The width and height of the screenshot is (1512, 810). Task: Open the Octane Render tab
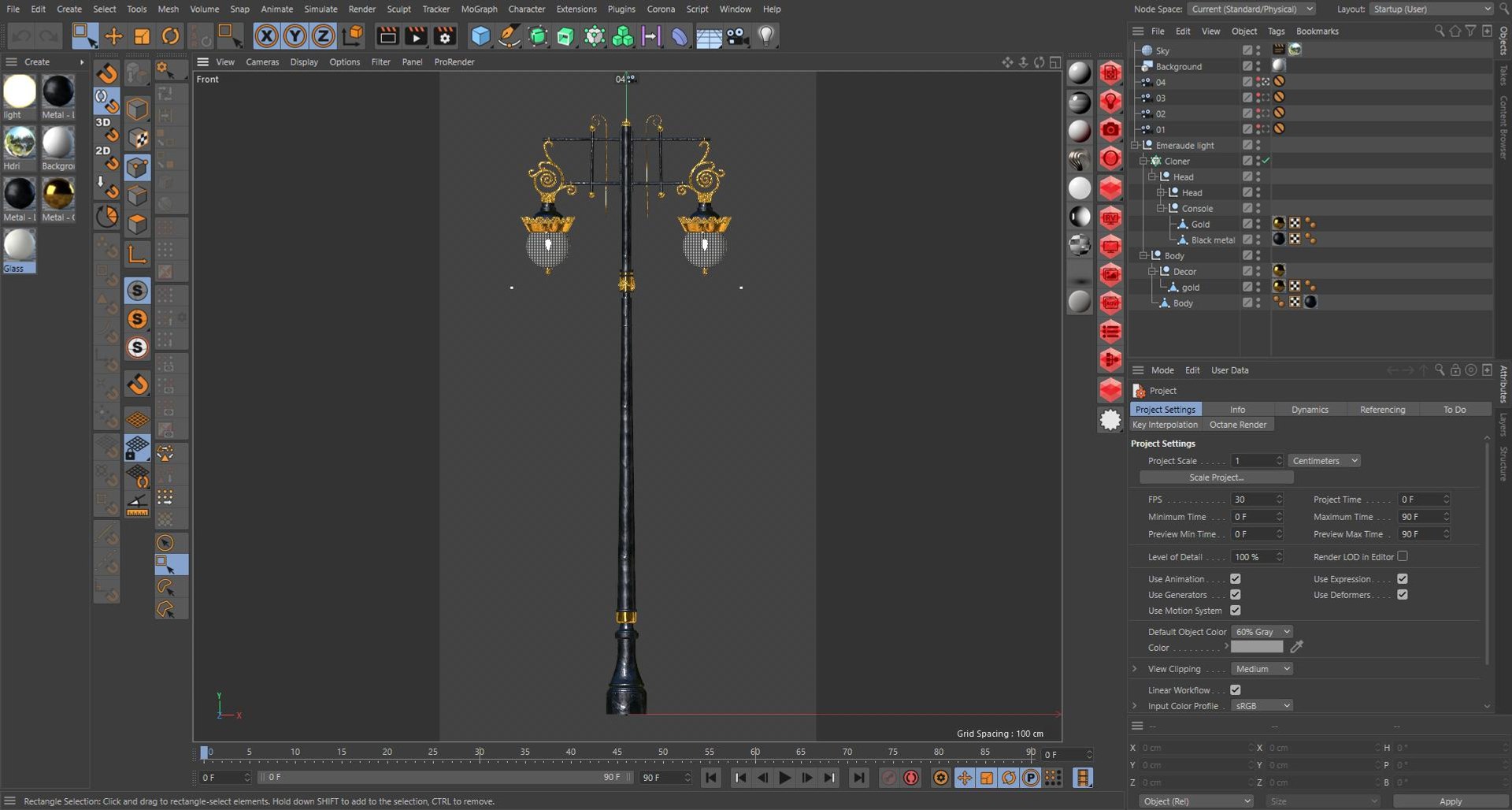click(1238, 425)
